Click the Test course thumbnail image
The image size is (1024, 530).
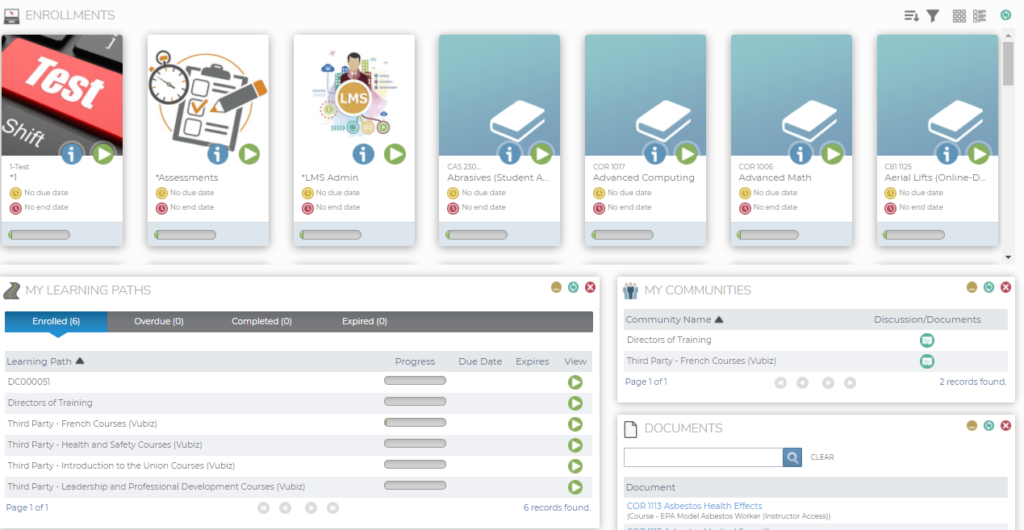62,95
